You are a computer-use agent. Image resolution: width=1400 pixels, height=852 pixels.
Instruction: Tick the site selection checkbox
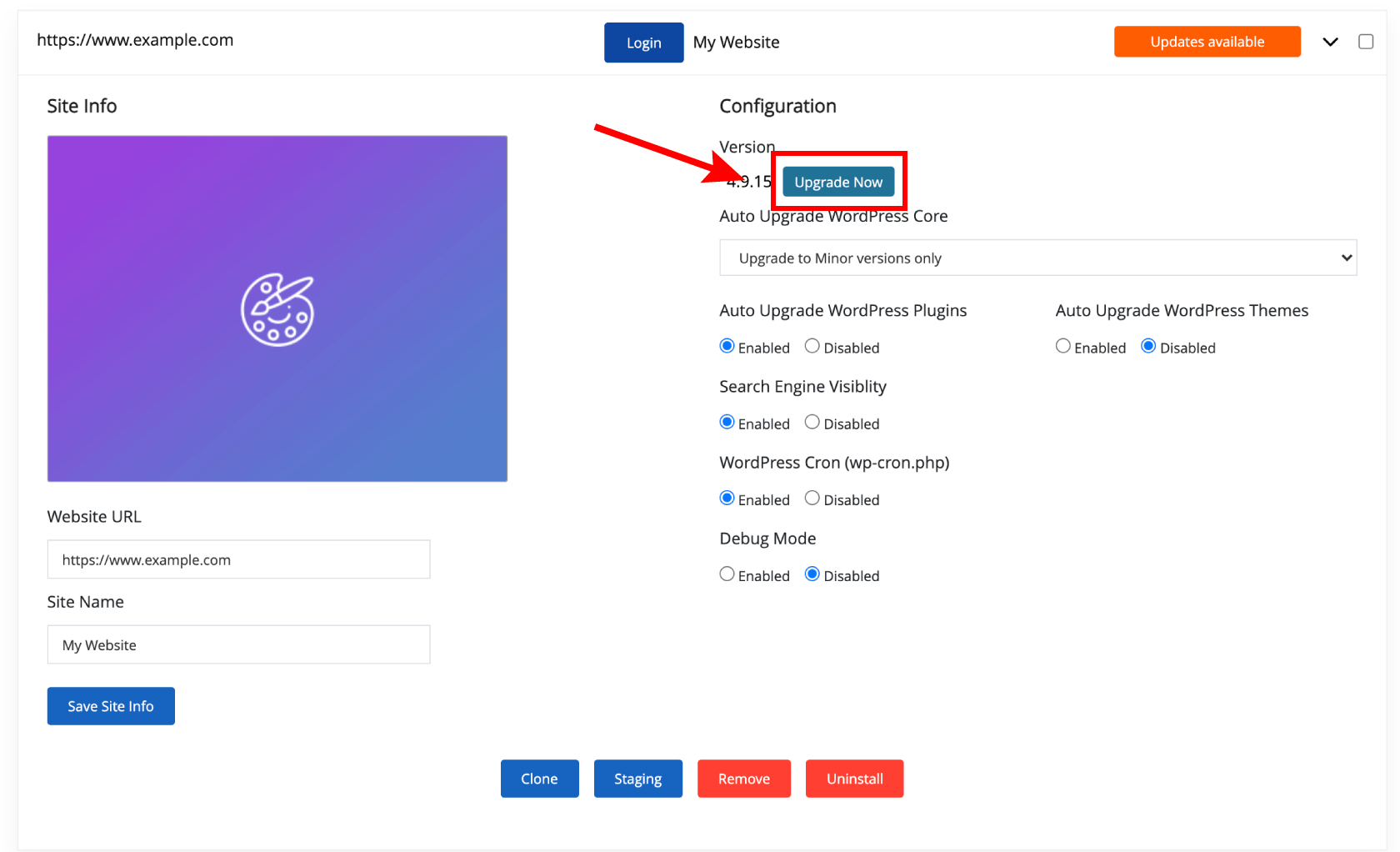1366,42
